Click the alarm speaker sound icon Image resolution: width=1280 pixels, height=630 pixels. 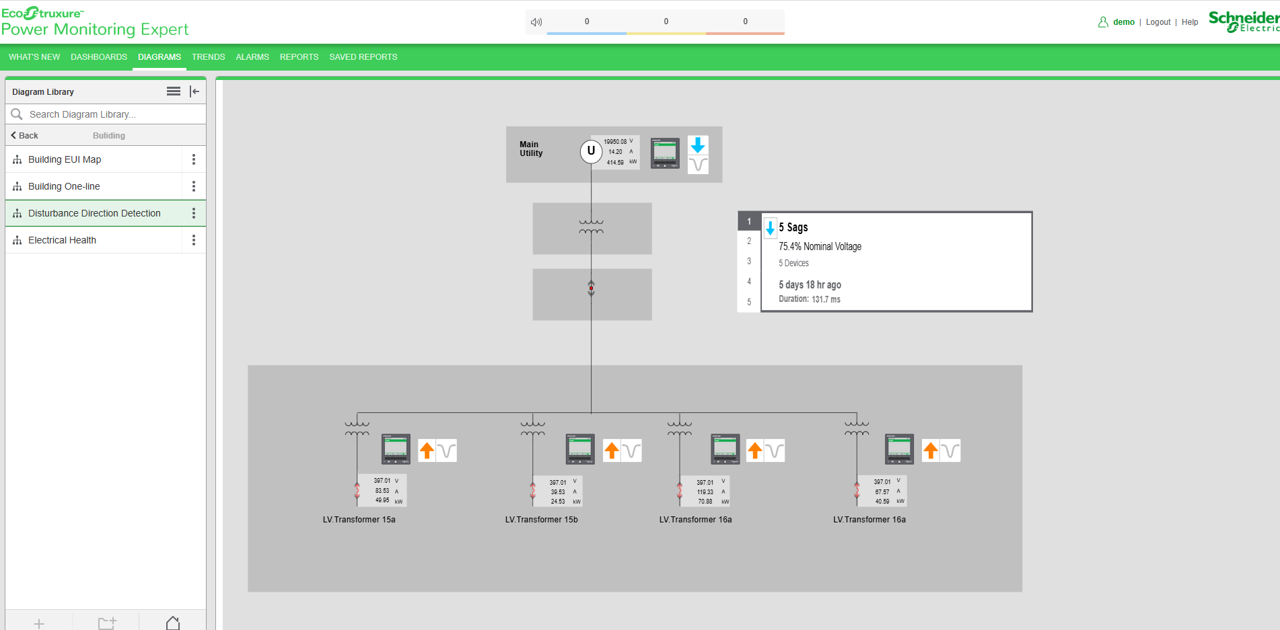coord(537,22)
